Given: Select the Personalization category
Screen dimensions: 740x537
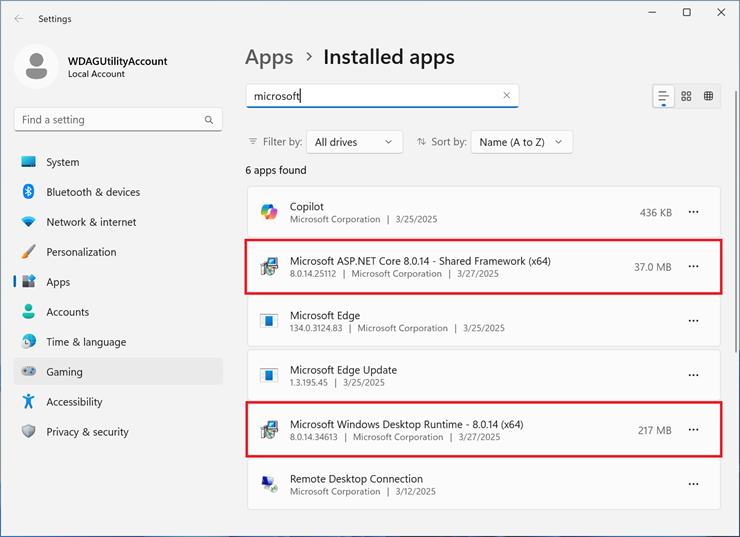Looking at the screenshot, I should (81, 252).
